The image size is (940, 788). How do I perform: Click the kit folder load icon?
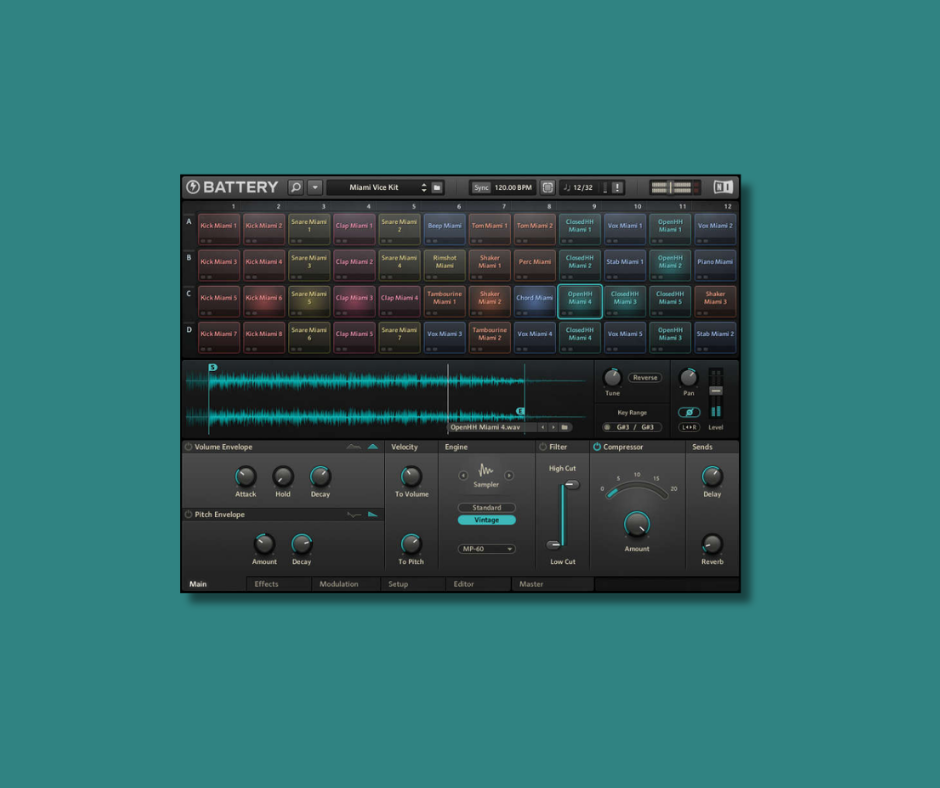(x=438, y=188)
